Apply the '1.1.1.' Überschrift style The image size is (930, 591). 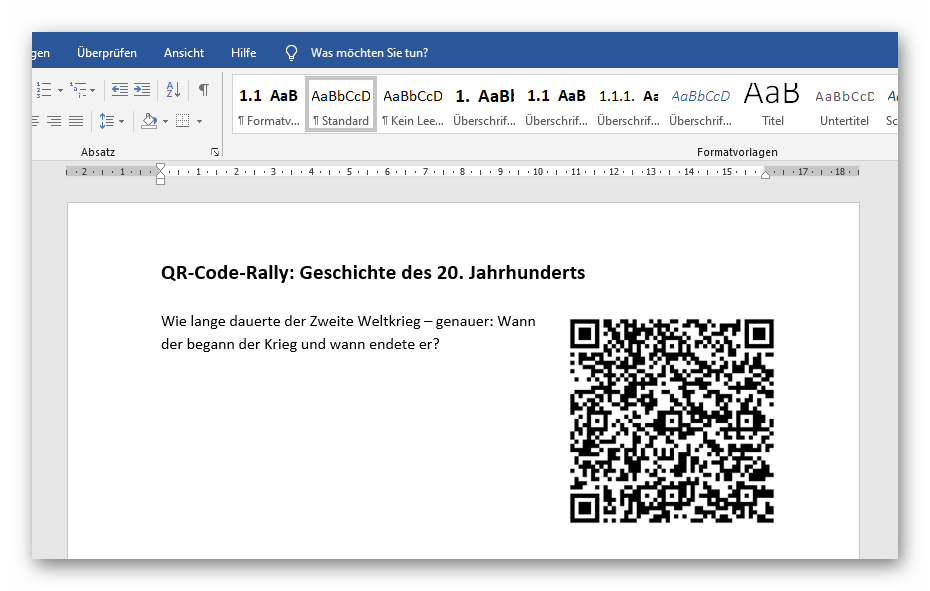point(628,105)
